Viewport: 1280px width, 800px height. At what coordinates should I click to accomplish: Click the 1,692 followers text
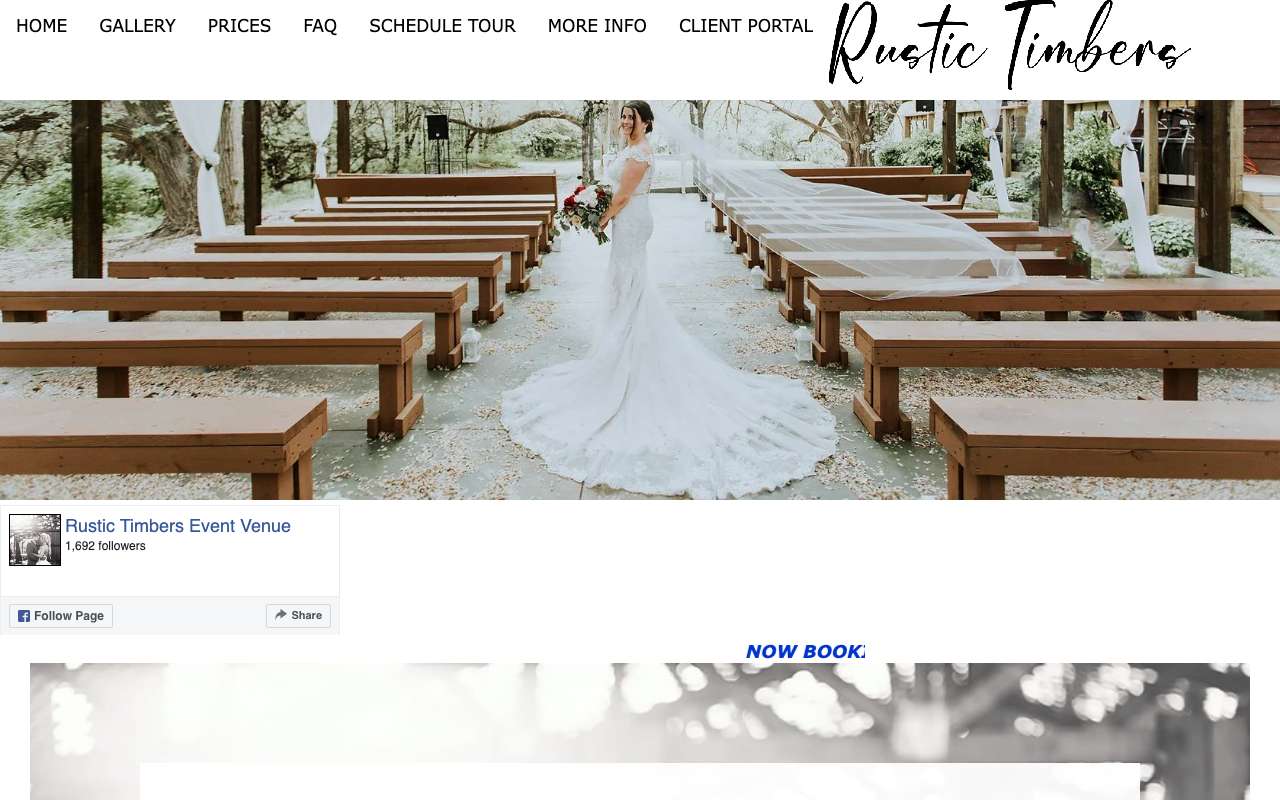105,546
